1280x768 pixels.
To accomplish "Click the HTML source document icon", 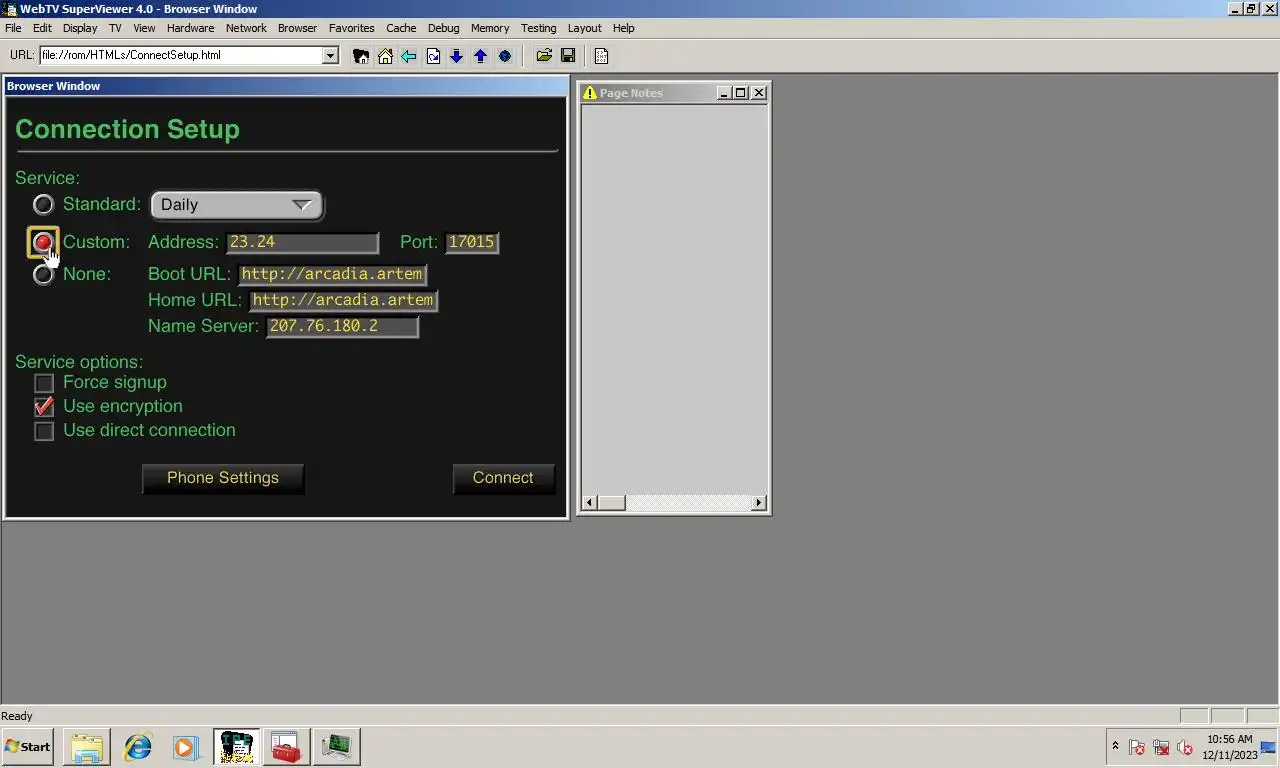I will [x=601, y=56].
